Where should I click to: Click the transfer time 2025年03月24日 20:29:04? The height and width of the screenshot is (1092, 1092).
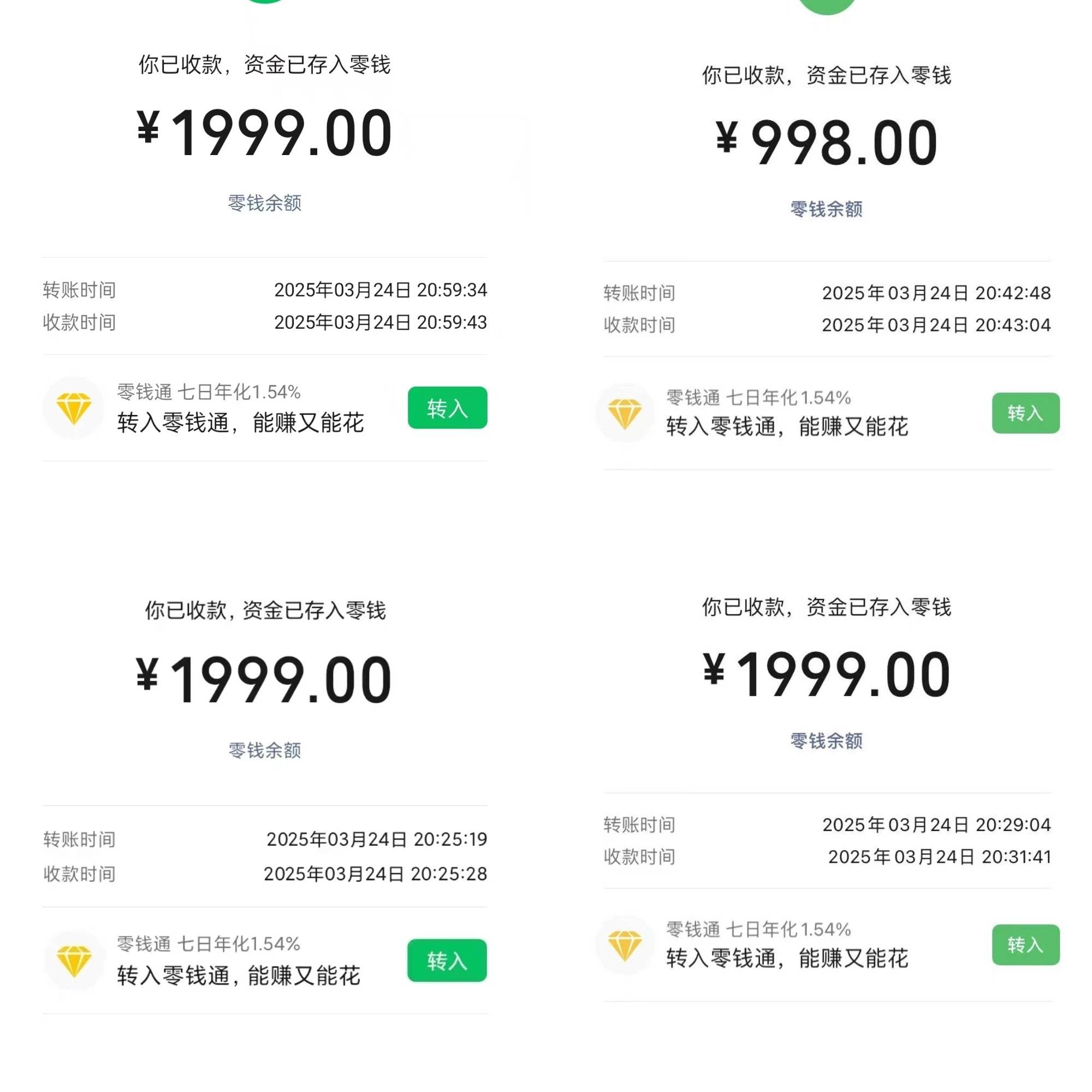936,824
